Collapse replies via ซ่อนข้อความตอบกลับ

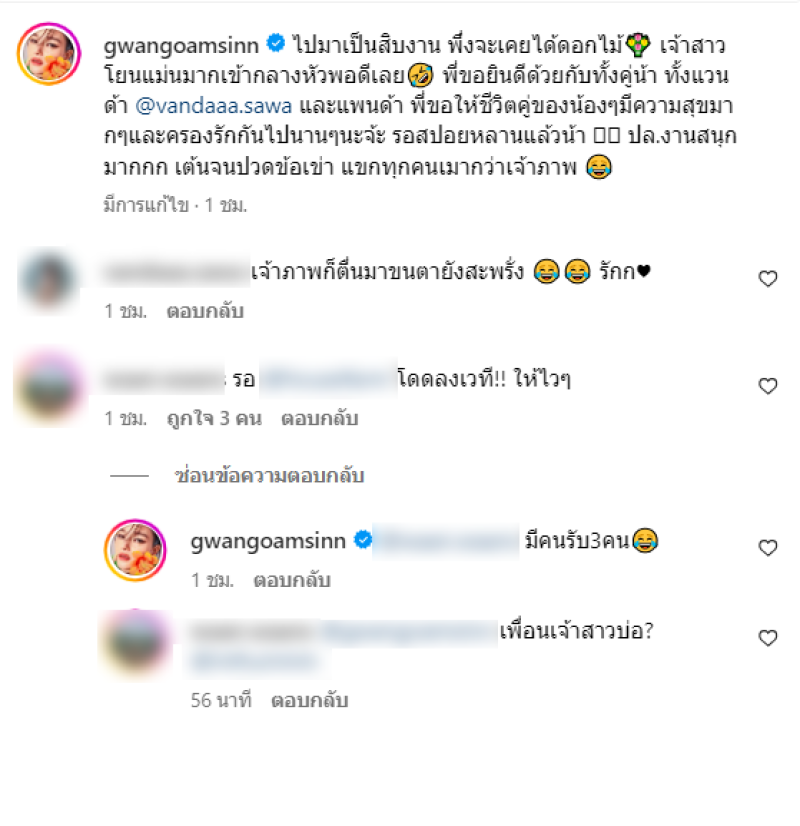[x=269, y=475]
